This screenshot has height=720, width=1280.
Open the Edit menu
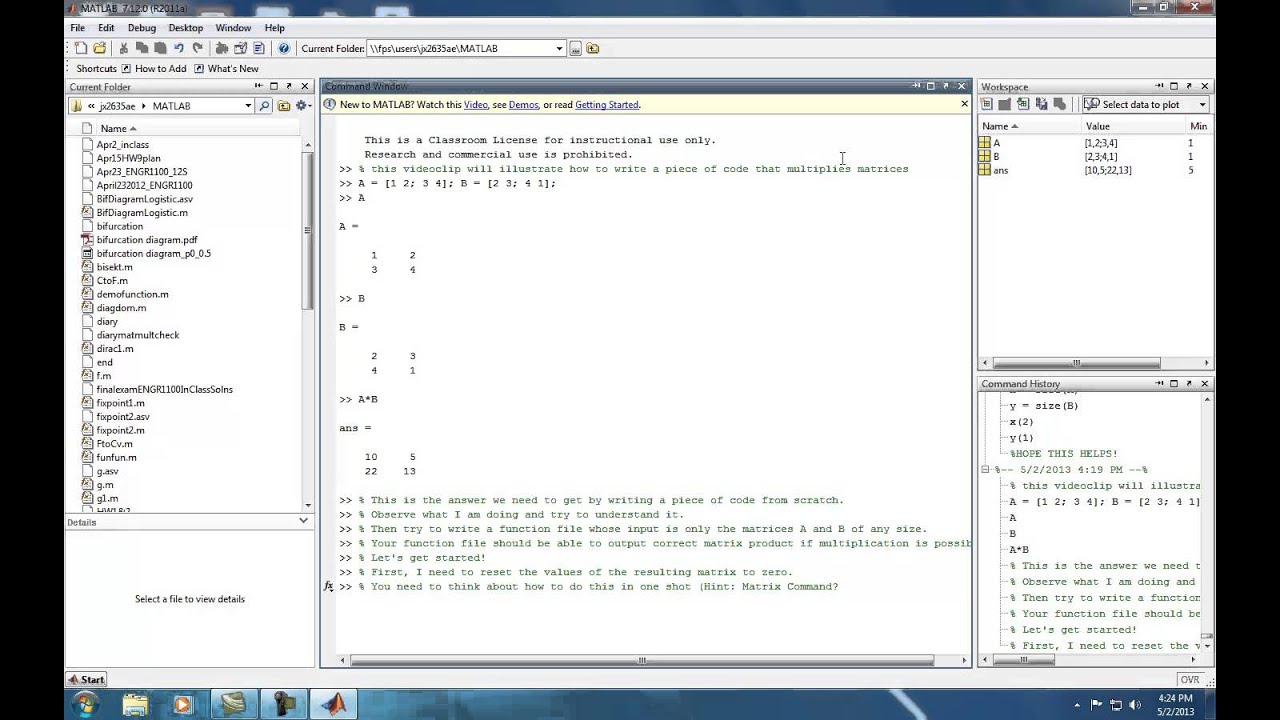click(x=106, y=28)
